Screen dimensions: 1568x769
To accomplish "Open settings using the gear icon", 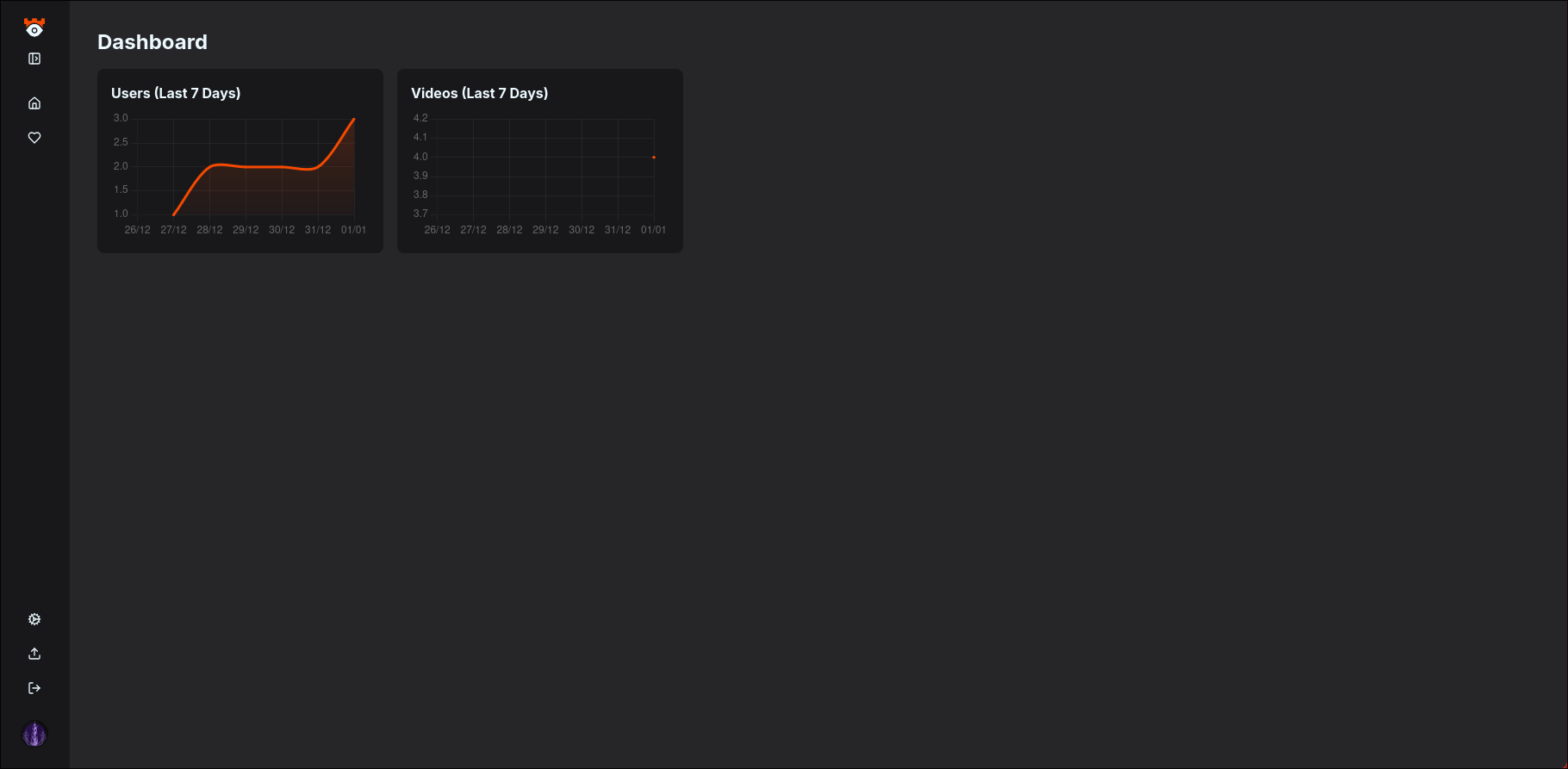I will click(x=34, y=619).
